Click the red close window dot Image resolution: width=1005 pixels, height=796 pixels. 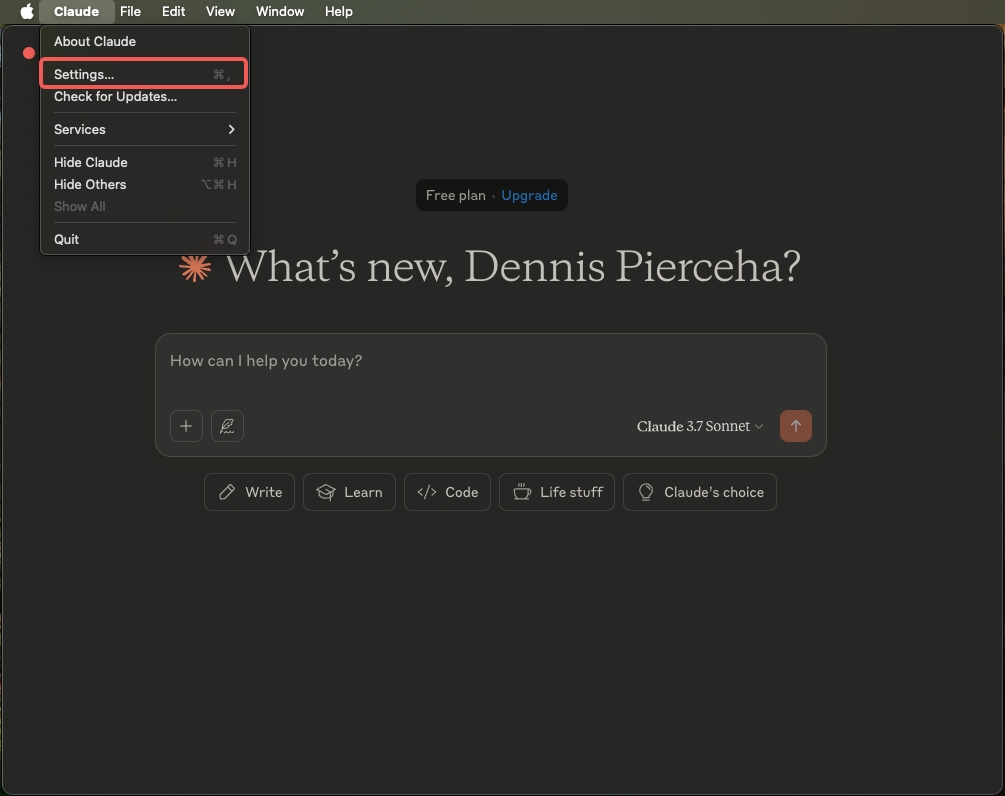(29, 53)
